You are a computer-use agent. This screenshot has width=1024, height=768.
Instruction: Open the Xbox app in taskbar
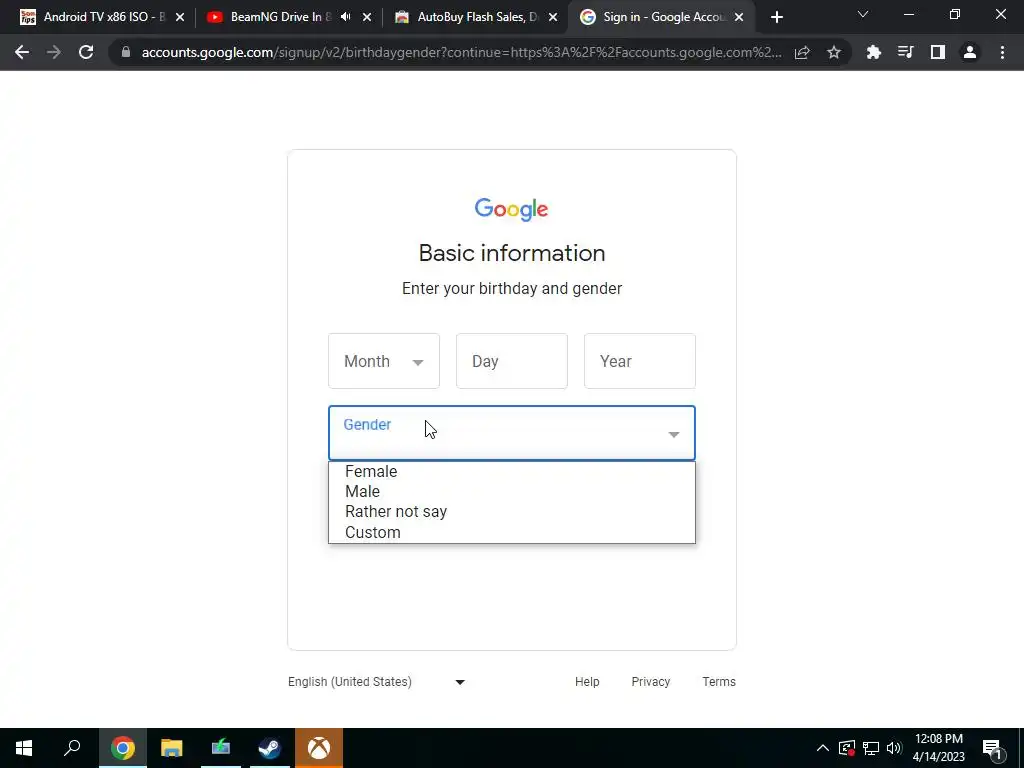[x=319, y=748]
